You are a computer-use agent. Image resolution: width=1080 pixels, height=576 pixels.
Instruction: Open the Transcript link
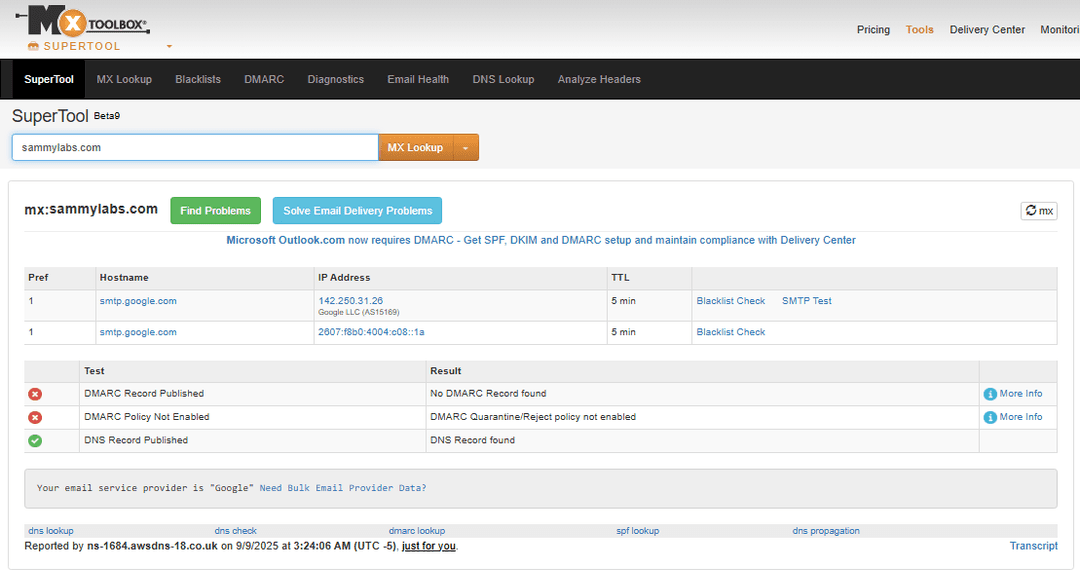(1033, 545)
